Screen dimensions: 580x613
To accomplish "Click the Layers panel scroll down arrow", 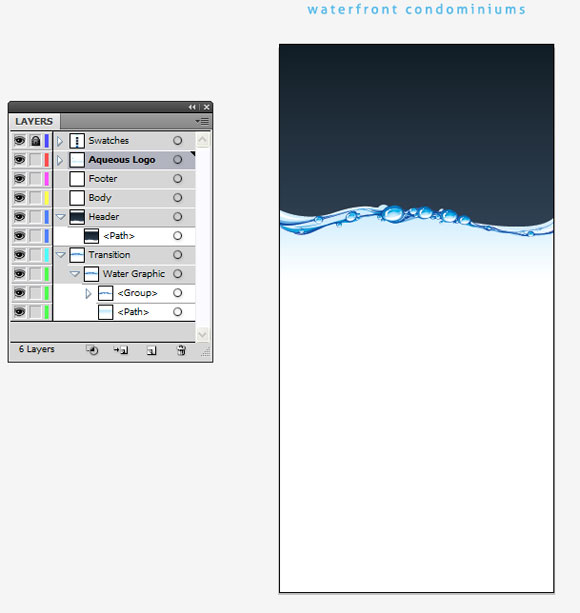I will coord(202,335).
